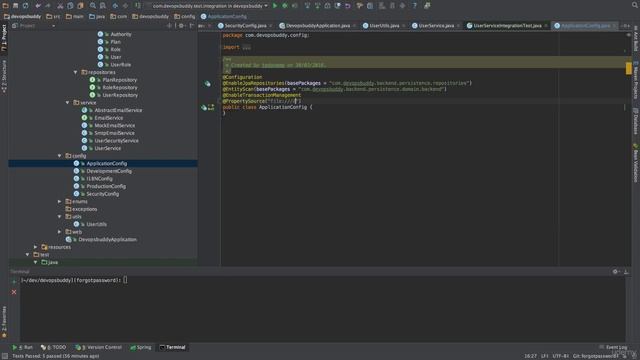The width and height of the screenshot is (640, 360).
Task: Collapse the repositories folder
Action: (76, 72)
